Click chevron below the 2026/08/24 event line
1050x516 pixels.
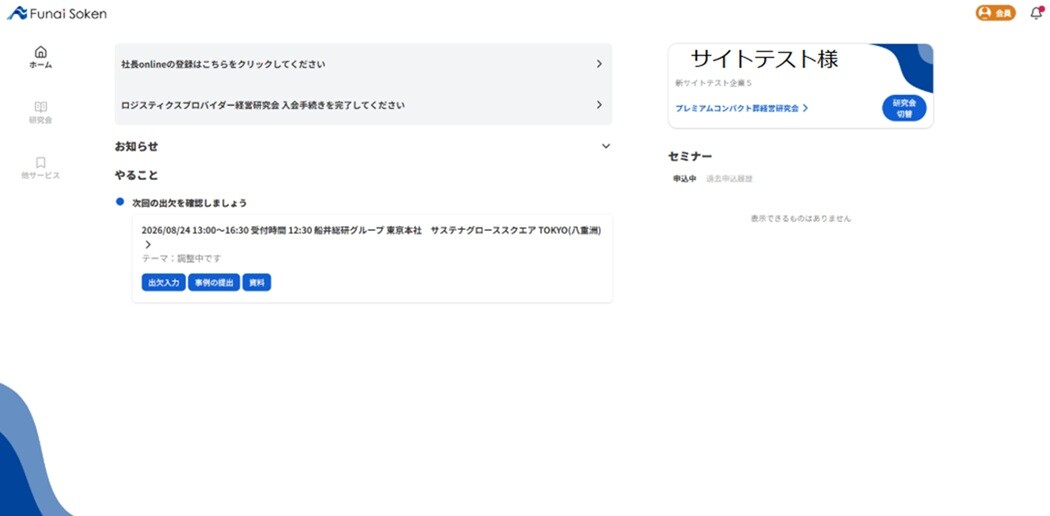(148, 245)
